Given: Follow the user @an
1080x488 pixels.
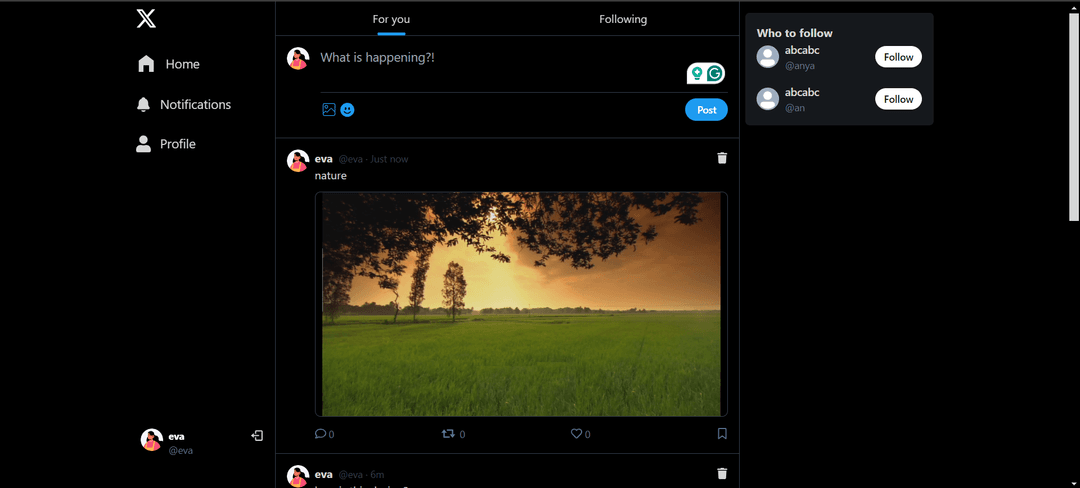Looking at the screenshot, I should (898, 99).
